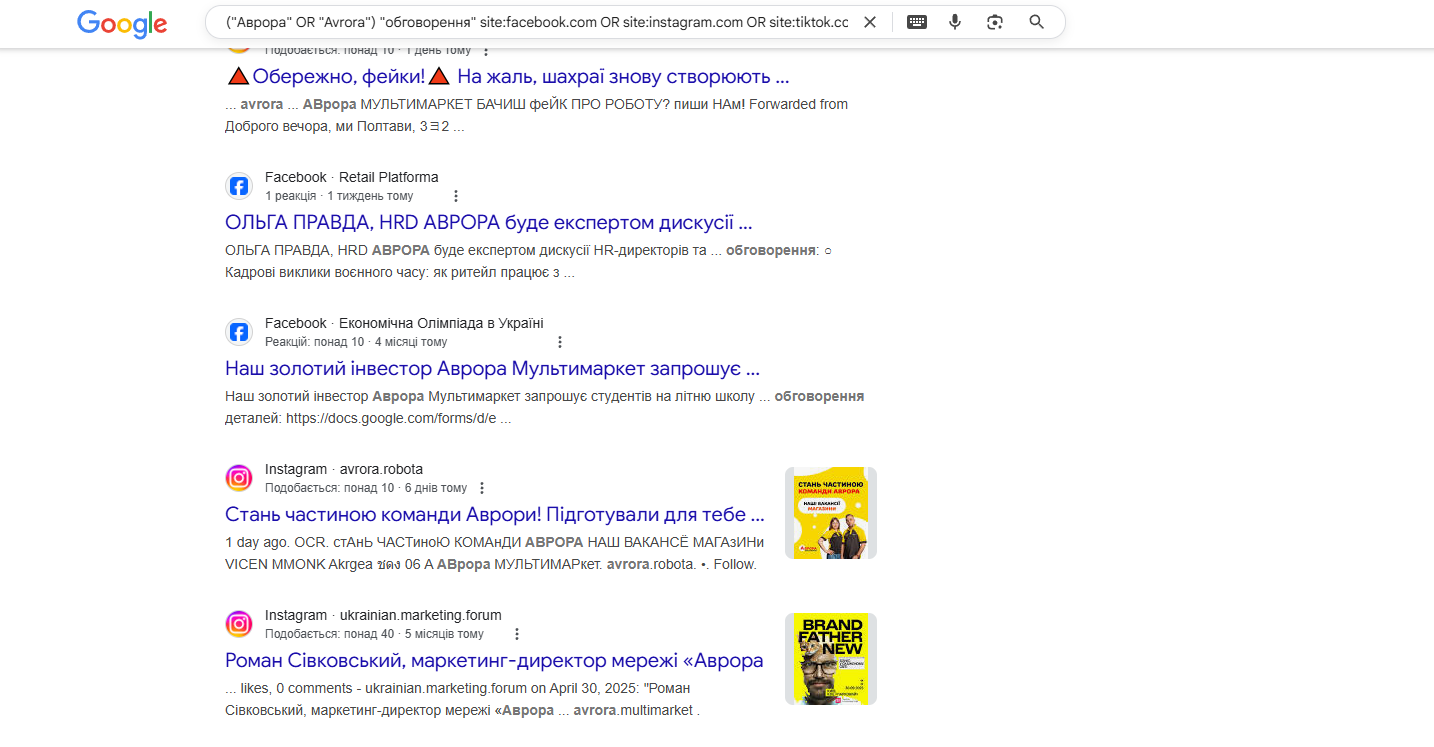Click the snippet mentioning 'Кадрові виклики воєнного часу'
Screen dimensions: 1434x747
point(529,261)
